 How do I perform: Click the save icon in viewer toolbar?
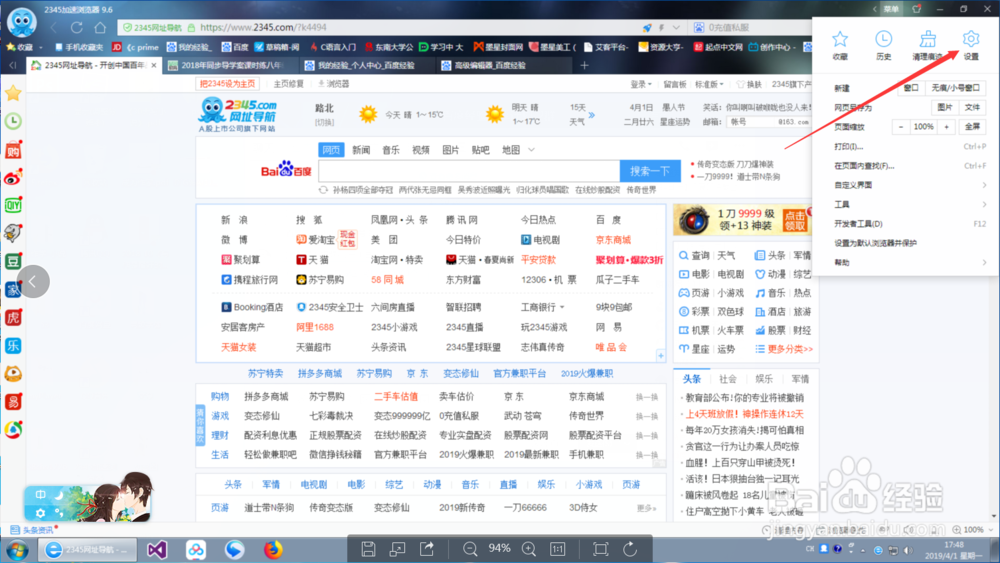click(368, 549)
